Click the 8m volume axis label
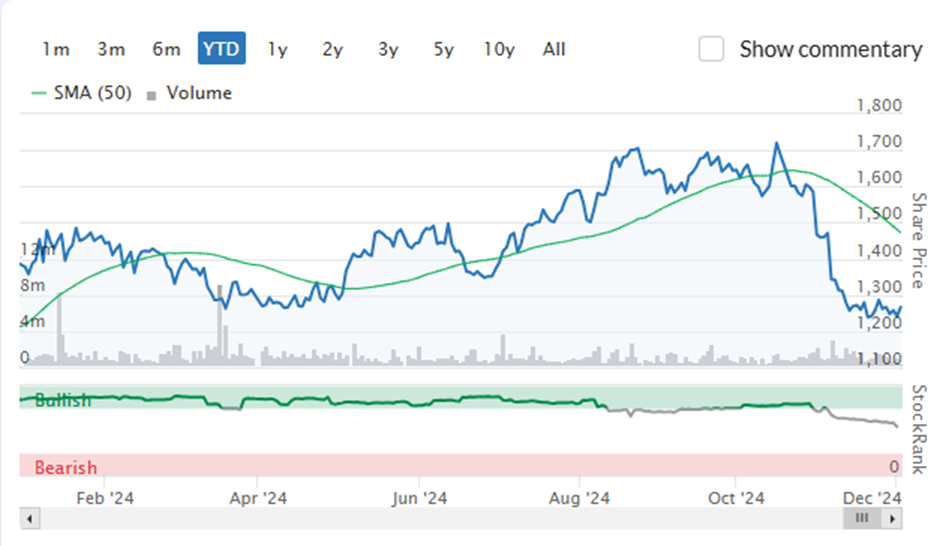This screenshot has width=940, height=546. (x=32, y=285)
